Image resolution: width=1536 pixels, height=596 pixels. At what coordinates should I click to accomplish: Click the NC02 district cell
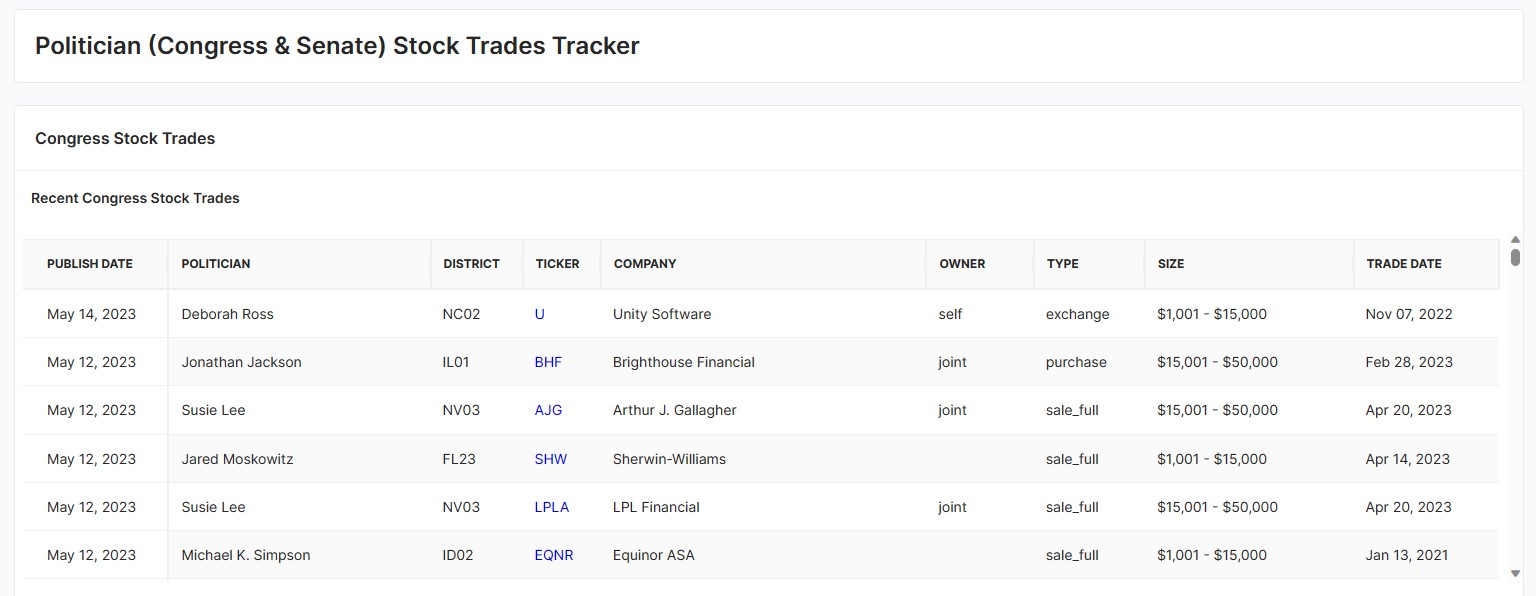pyautogui.click(x=476, y=314)
